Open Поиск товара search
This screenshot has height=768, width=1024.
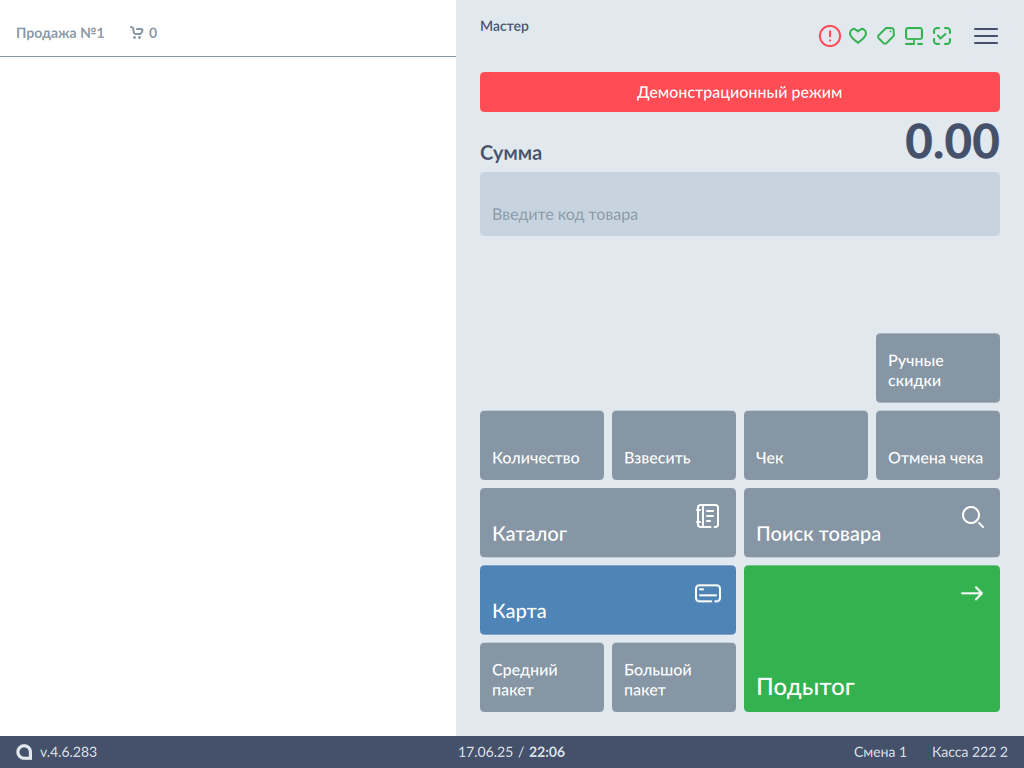[871, 523]
